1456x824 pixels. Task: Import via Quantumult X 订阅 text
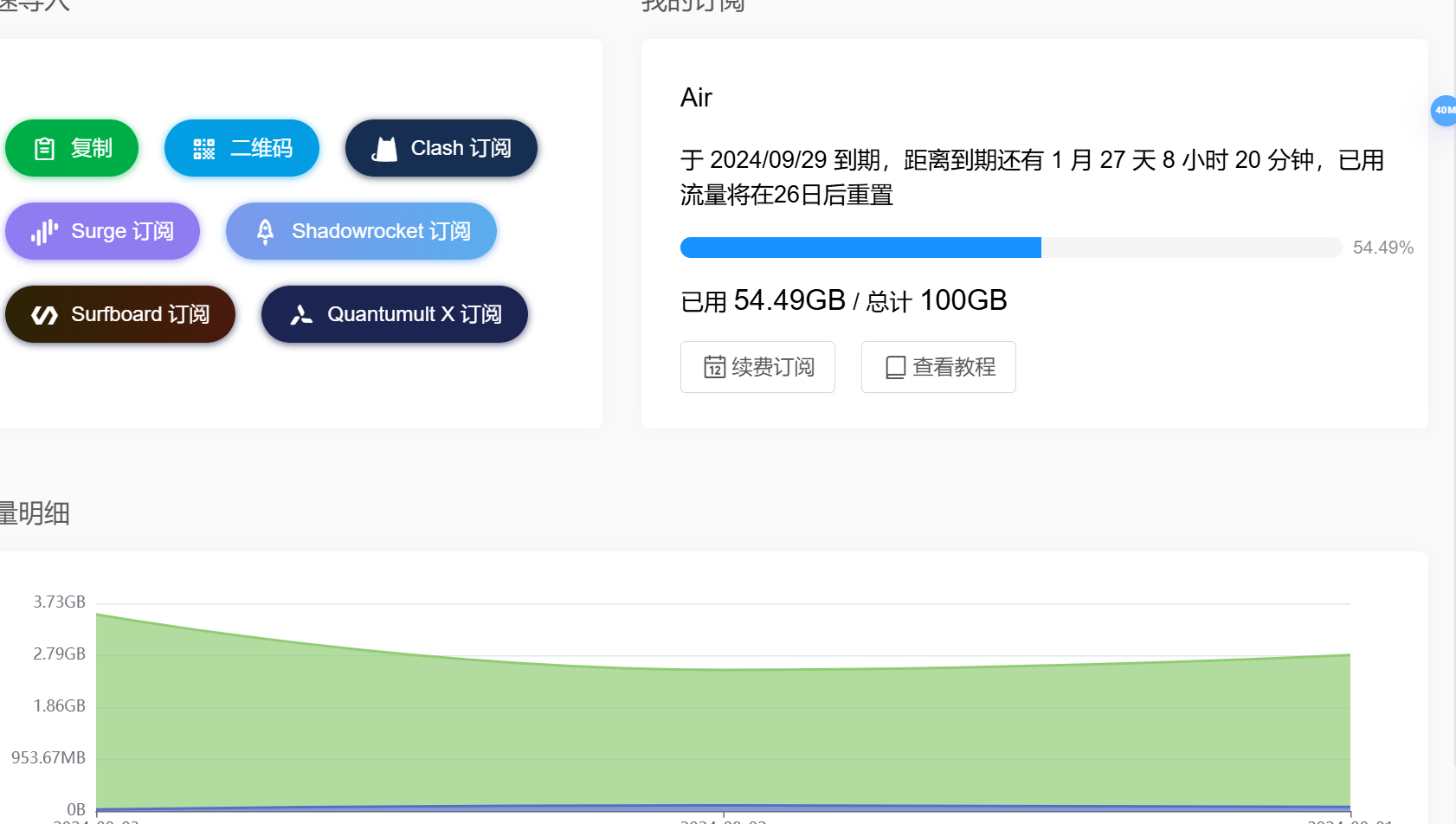point(415,314)
